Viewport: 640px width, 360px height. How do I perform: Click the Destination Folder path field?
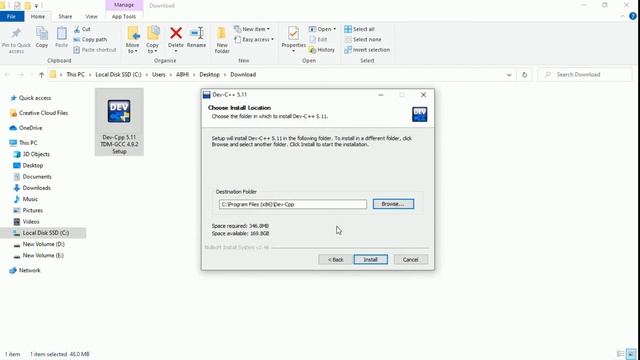(x=293, y=204)
